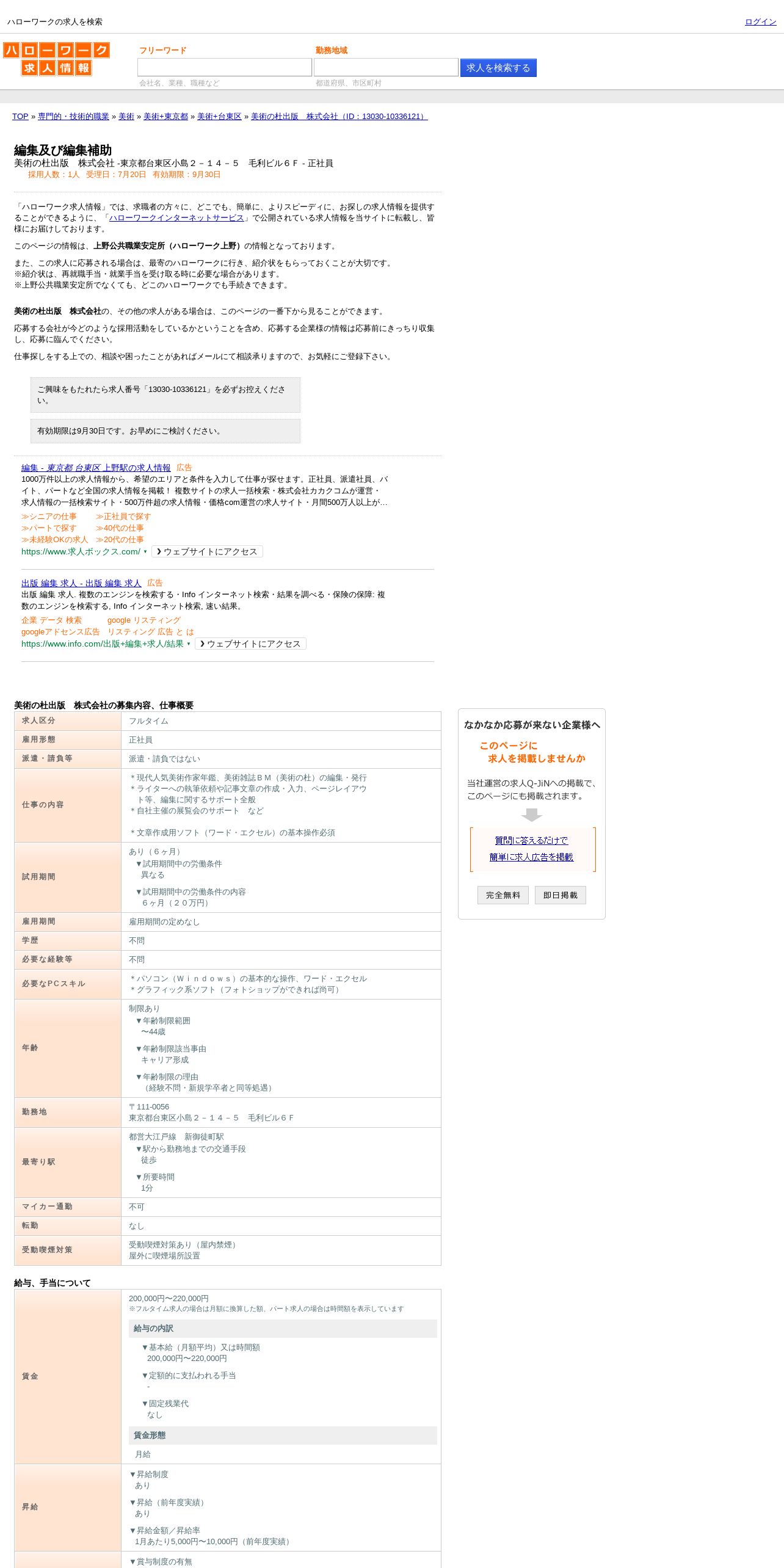Open the 専門的・技術的職業 breadcrumb link

click(x=73, y=117)
